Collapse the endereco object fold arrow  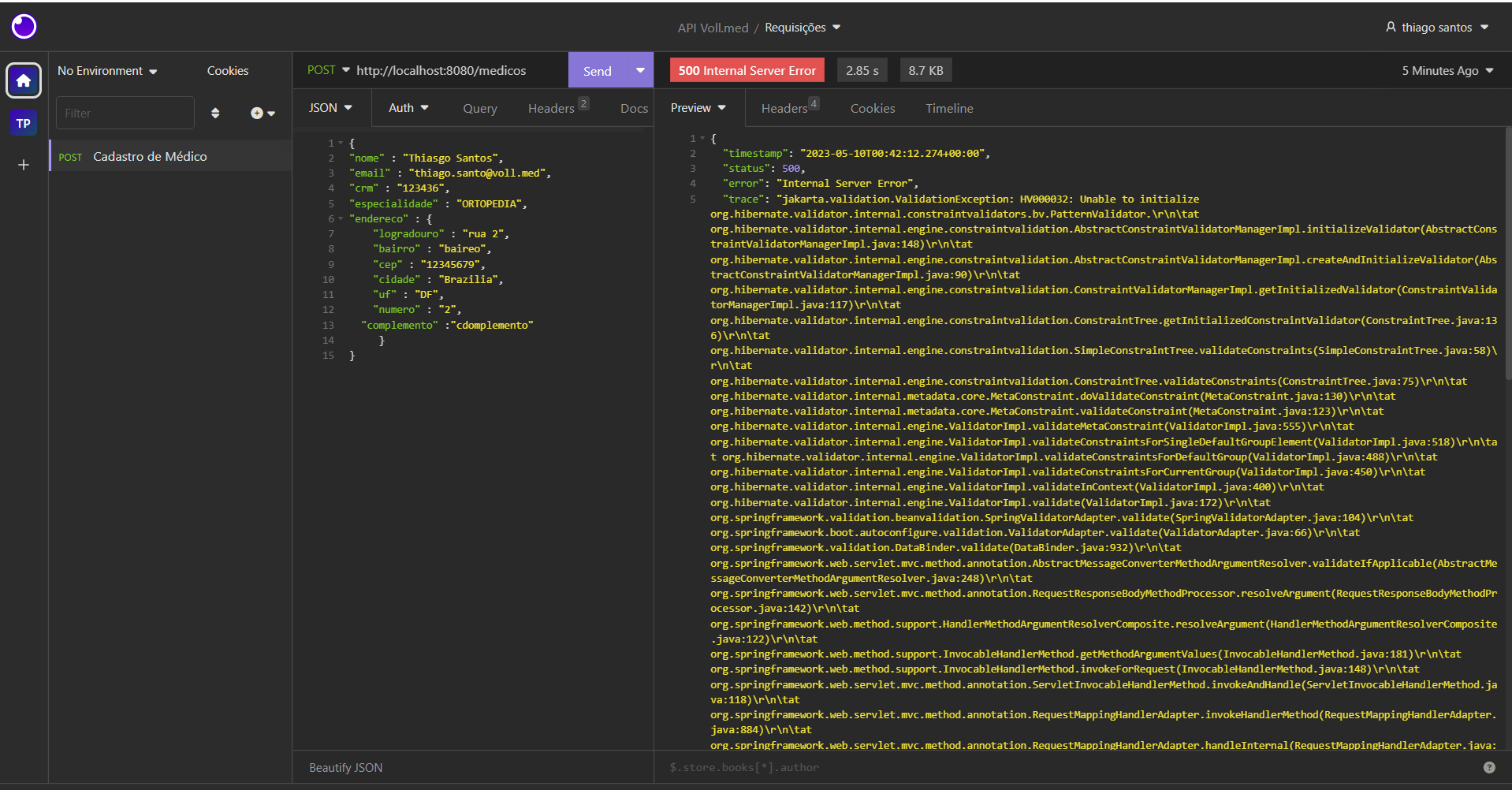[x=341, y=218]
